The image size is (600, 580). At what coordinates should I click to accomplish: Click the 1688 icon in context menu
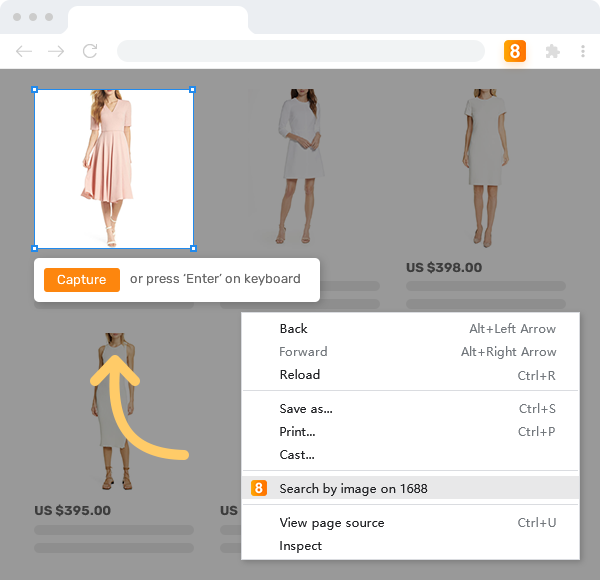(x=259, y=488)
